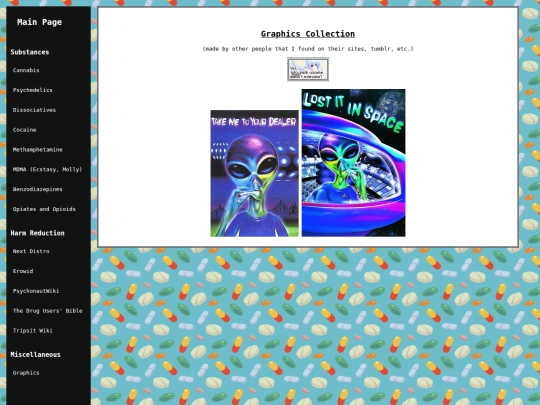
Task: Open Opiates and Opioids link
Action: [x=44, y=209]
